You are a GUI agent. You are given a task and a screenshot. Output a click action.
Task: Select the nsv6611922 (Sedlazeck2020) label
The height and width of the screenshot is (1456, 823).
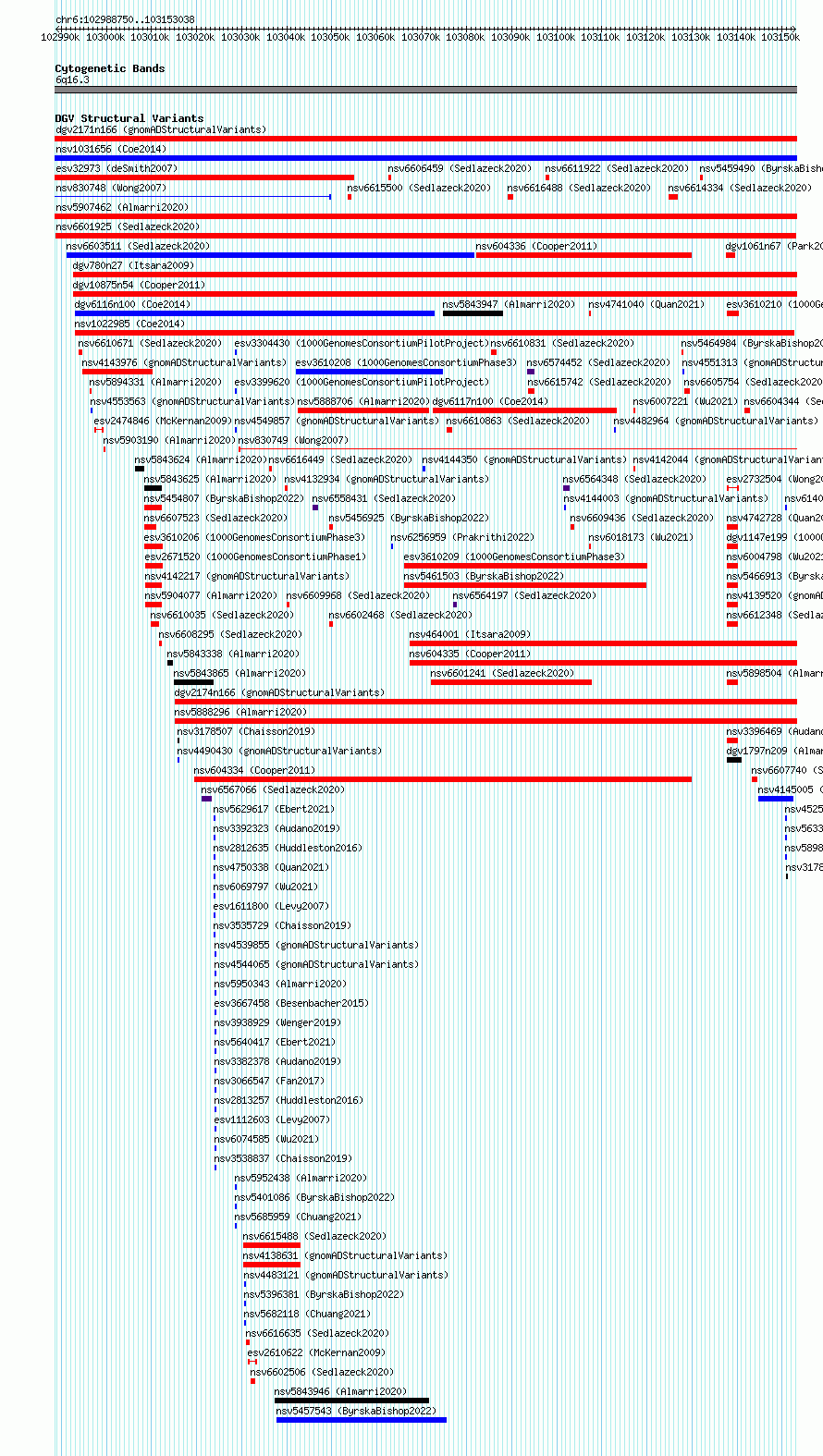coord(617,168)
